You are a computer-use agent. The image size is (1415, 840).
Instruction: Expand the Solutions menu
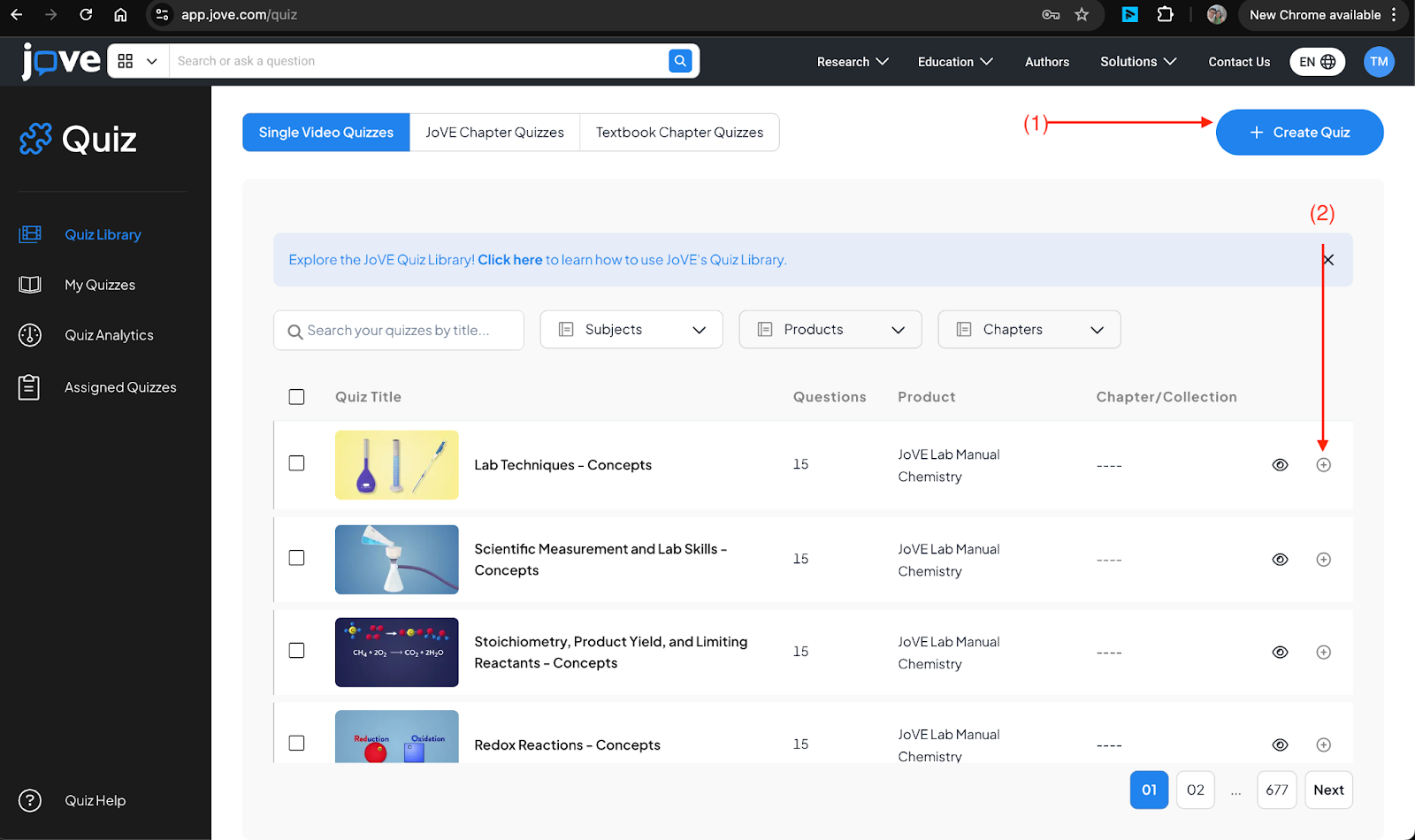point(1138,62)
